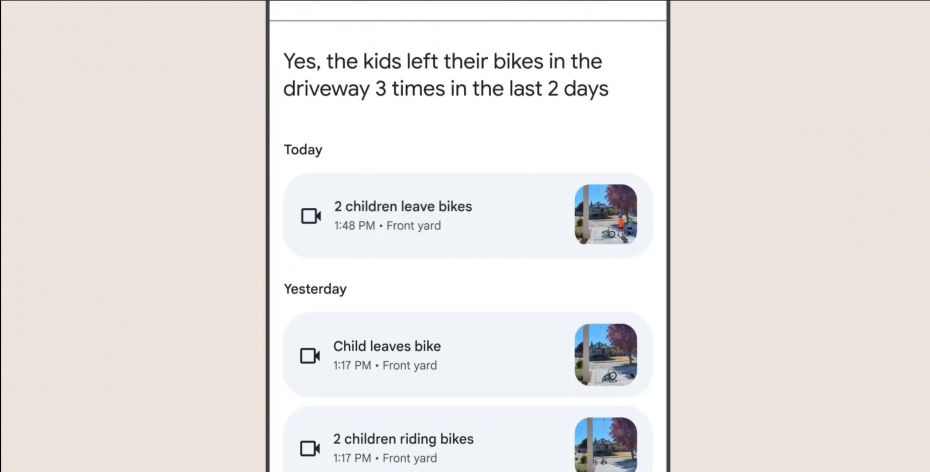Click camera icon beside 2 children riding bikes
Image resolution: width=930 pixels, height=472 pixels.
tap(310, 448)
